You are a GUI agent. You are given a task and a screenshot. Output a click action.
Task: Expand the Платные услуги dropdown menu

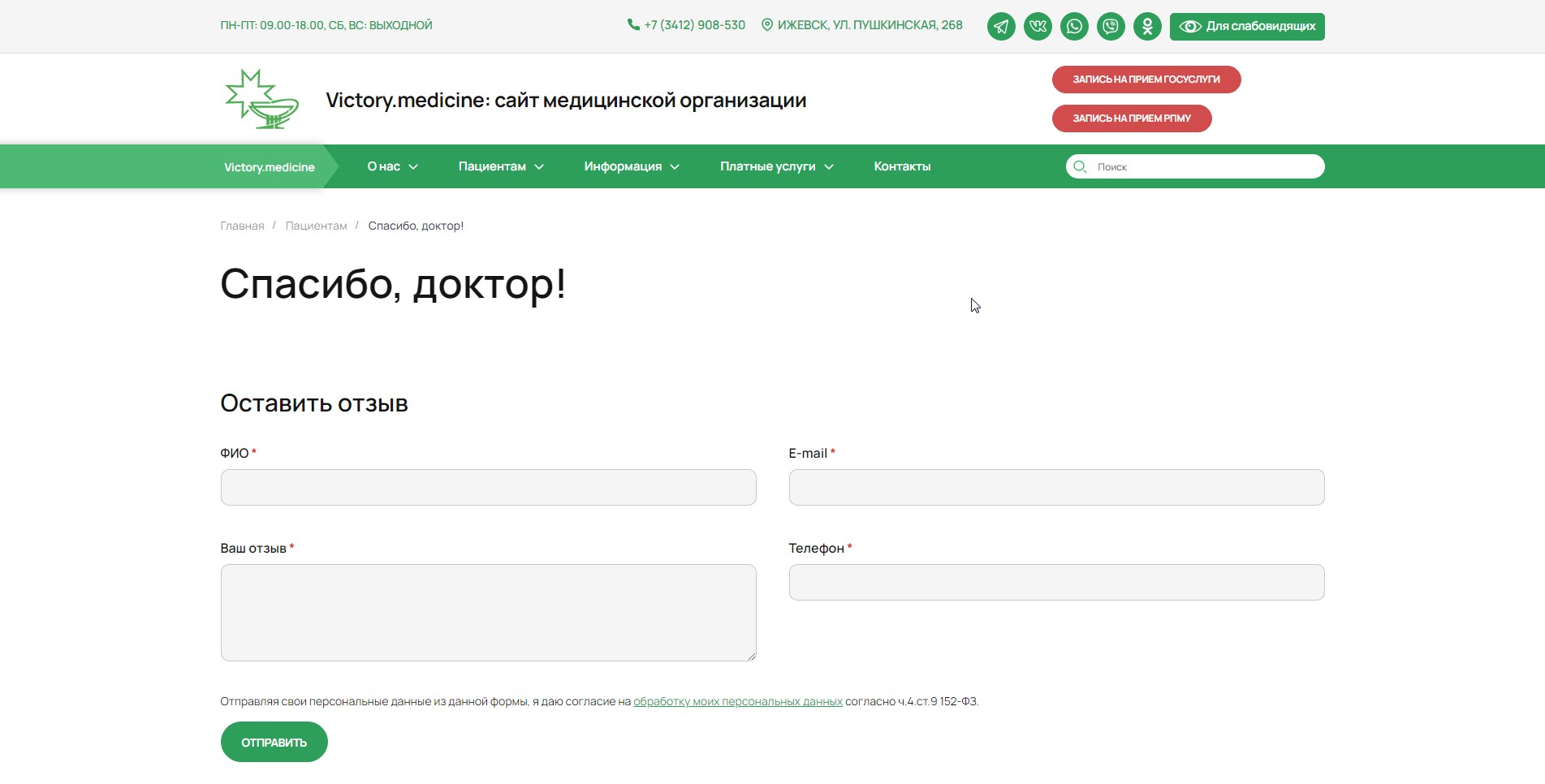(x=776, y=166)
